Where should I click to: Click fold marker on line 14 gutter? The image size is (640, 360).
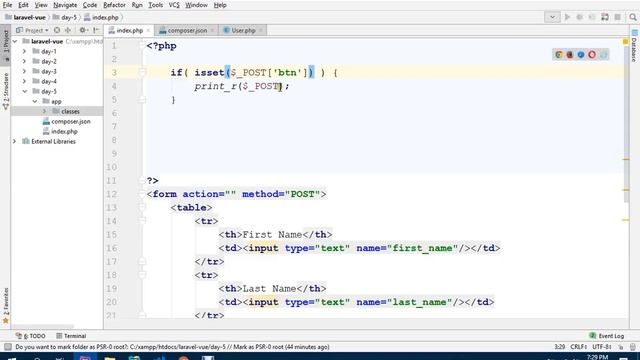(x=142, y=221)
